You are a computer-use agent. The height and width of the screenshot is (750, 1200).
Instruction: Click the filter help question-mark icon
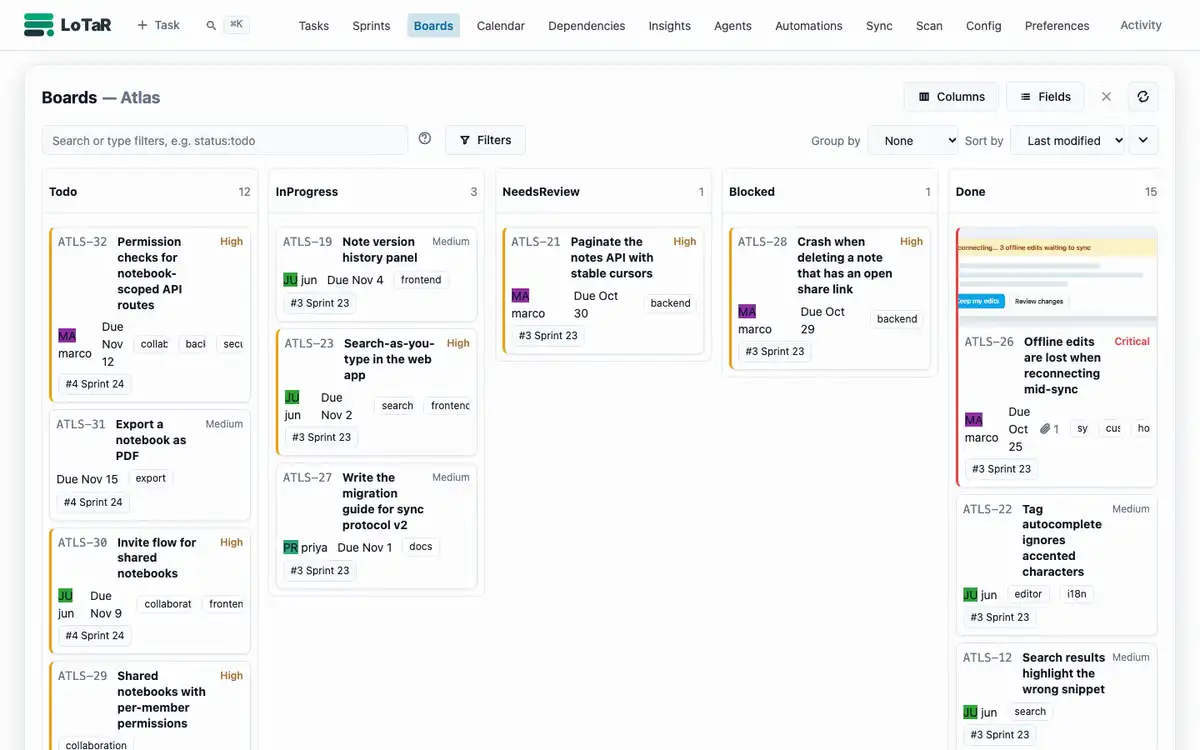(x=425, y=139)
